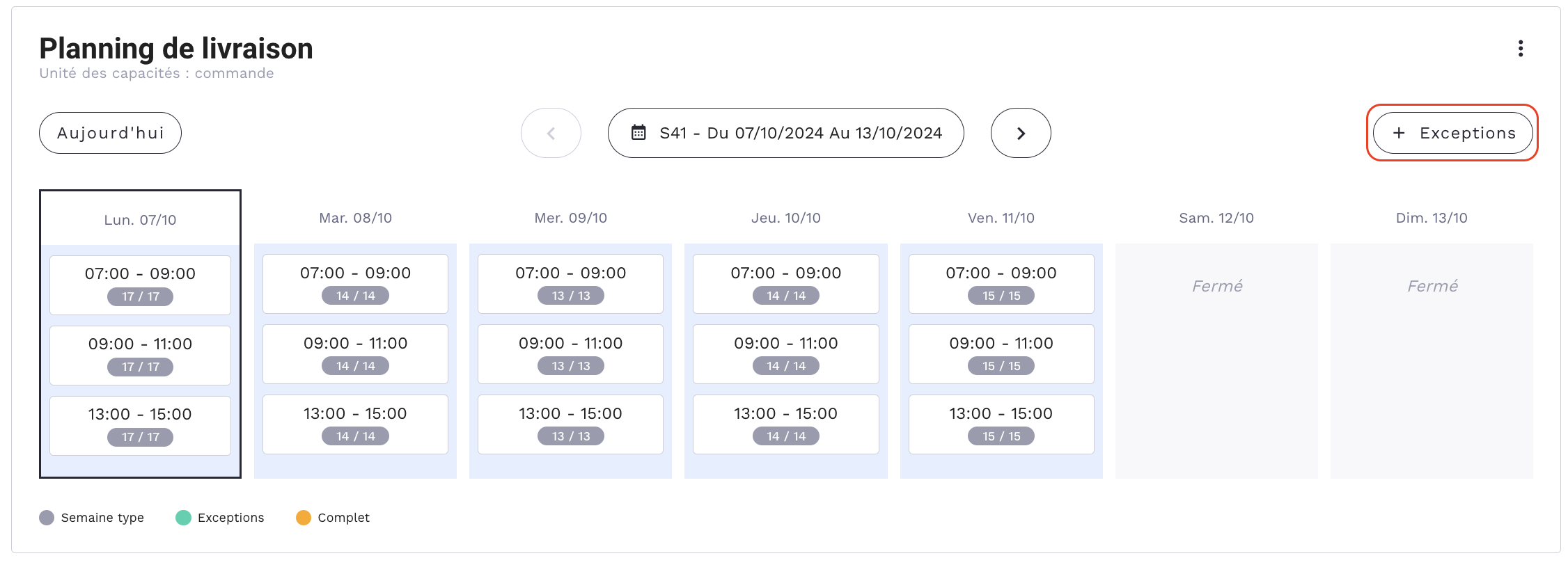
Task: Click the Semaine type legend dot
Action: coord(47,518)
